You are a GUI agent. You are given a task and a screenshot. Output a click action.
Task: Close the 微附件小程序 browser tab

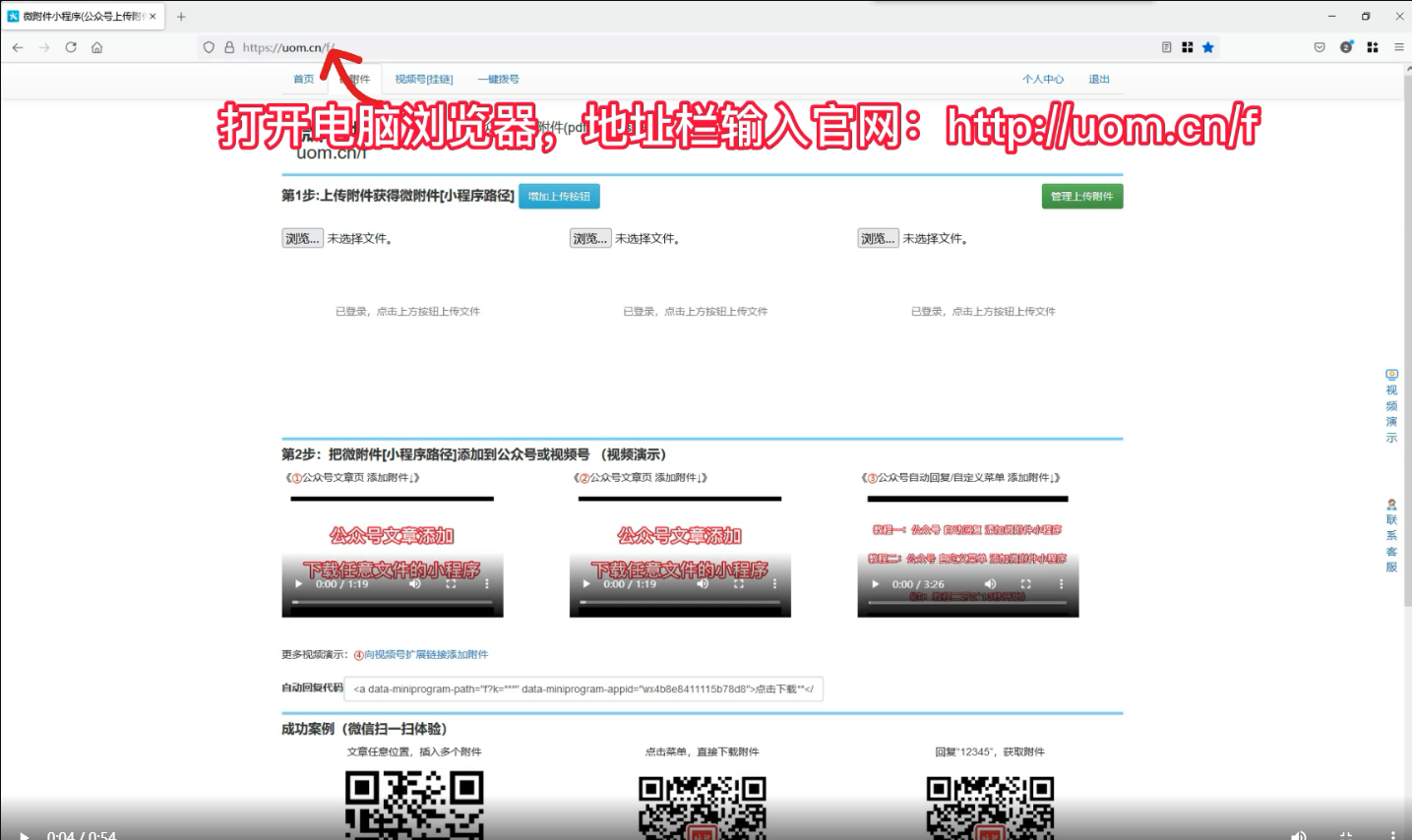(153, 17)
